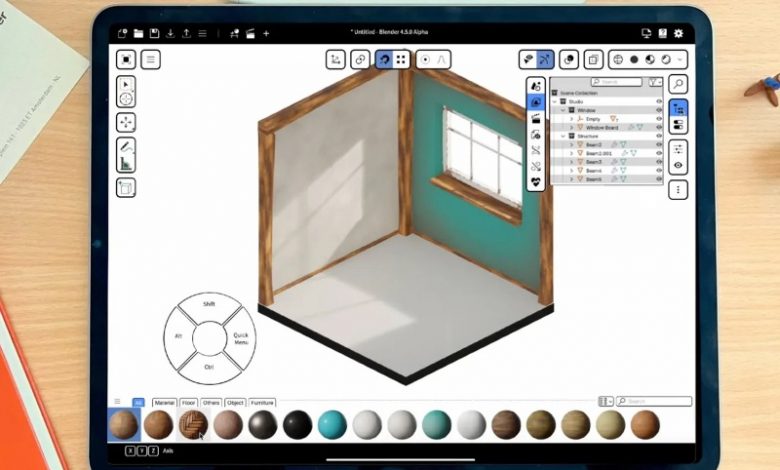Select the Annotate pencil tool
This screenshot has height=470, width=780.
[x=127, y=147]
